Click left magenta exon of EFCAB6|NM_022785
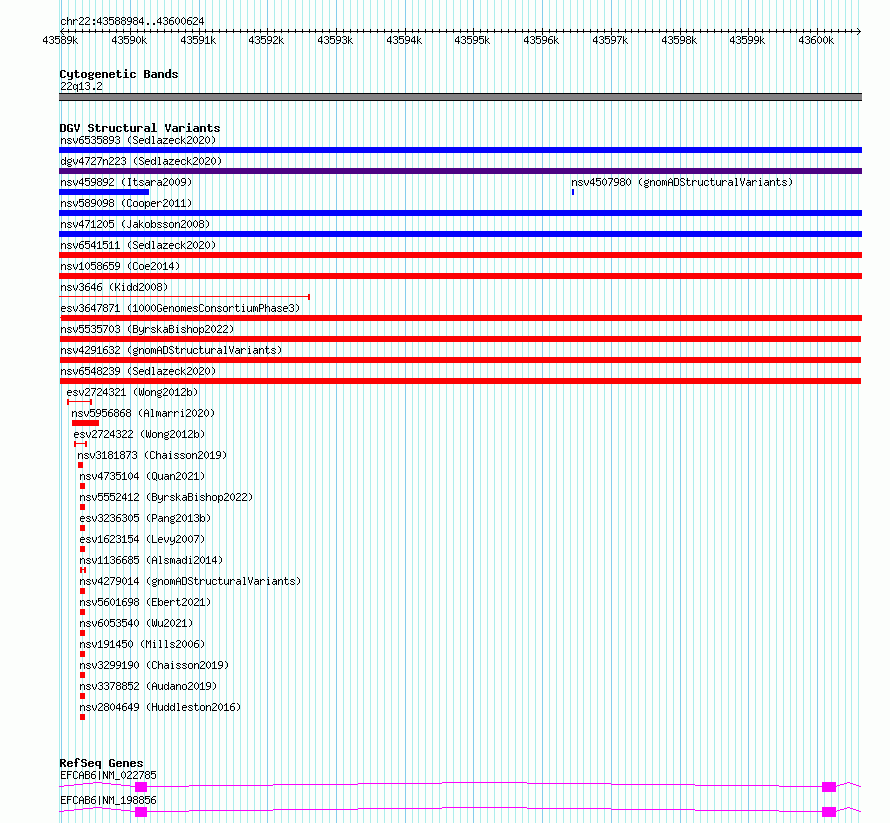The image size is (890, 823). (x=141, y=787)
